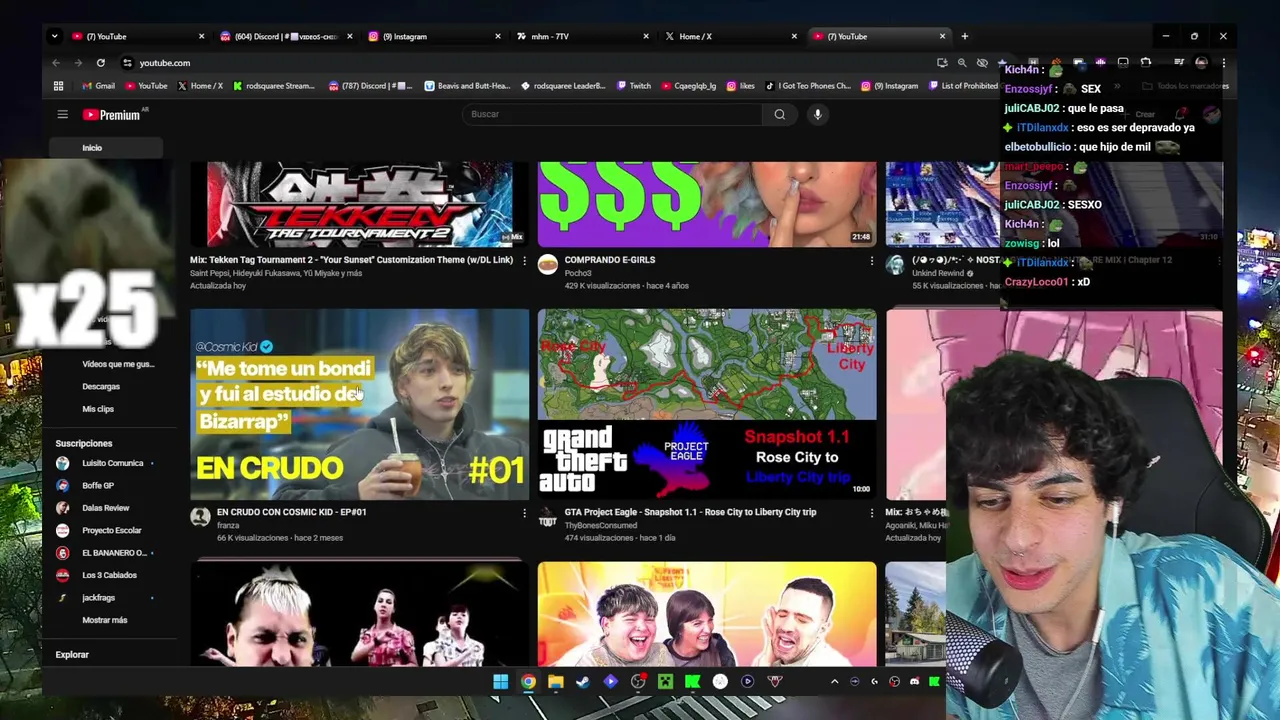The width and height of the screenshot is (1280, 720).
Task: Open the YouTube hamburger guide menu
Action: click(62, 114)
